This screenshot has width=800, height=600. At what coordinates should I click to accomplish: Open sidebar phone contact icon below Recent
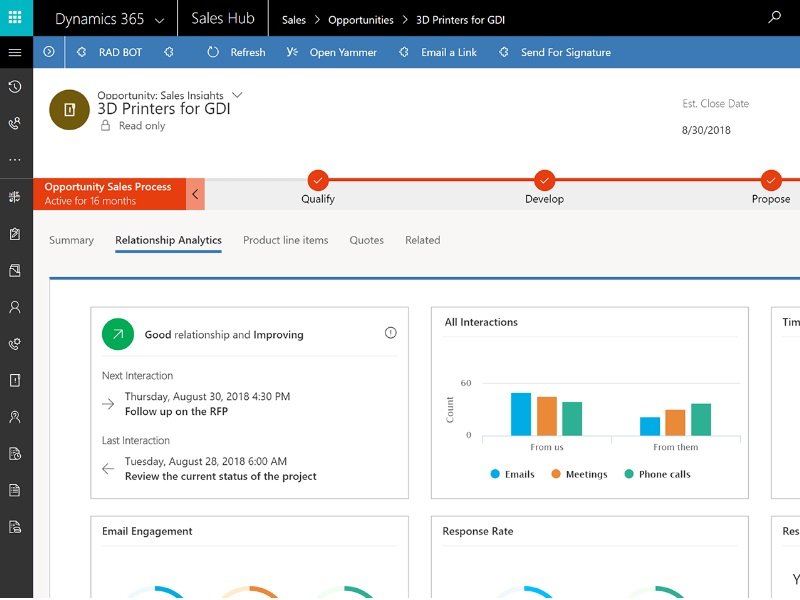pos(15,123)
